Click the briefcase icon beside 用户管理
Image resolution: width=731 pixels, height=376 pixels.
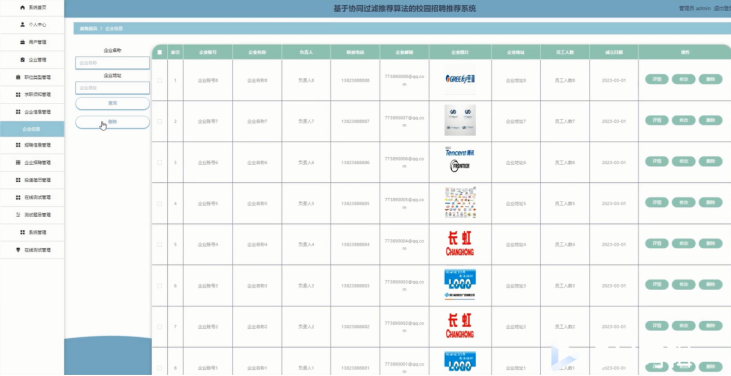[x=22, y=42]
